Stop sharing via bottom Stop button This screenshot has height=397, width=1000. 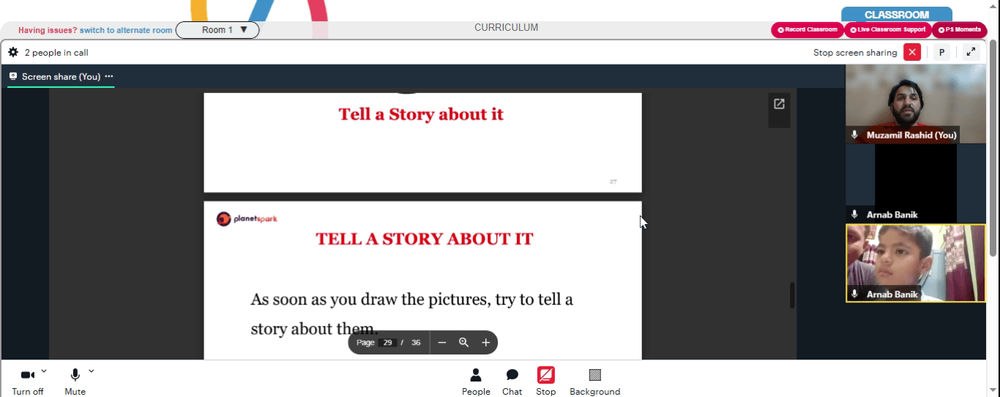(x=546, y=382)
